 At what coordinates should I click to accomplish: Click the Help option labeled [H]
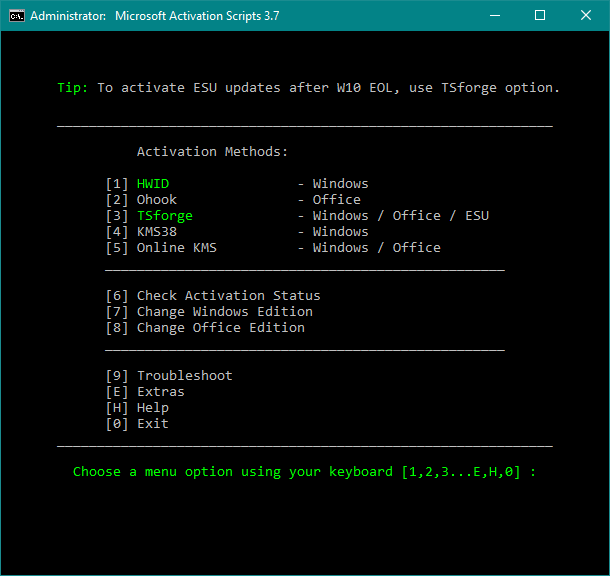pyautogui.click(x=152, y=408)
